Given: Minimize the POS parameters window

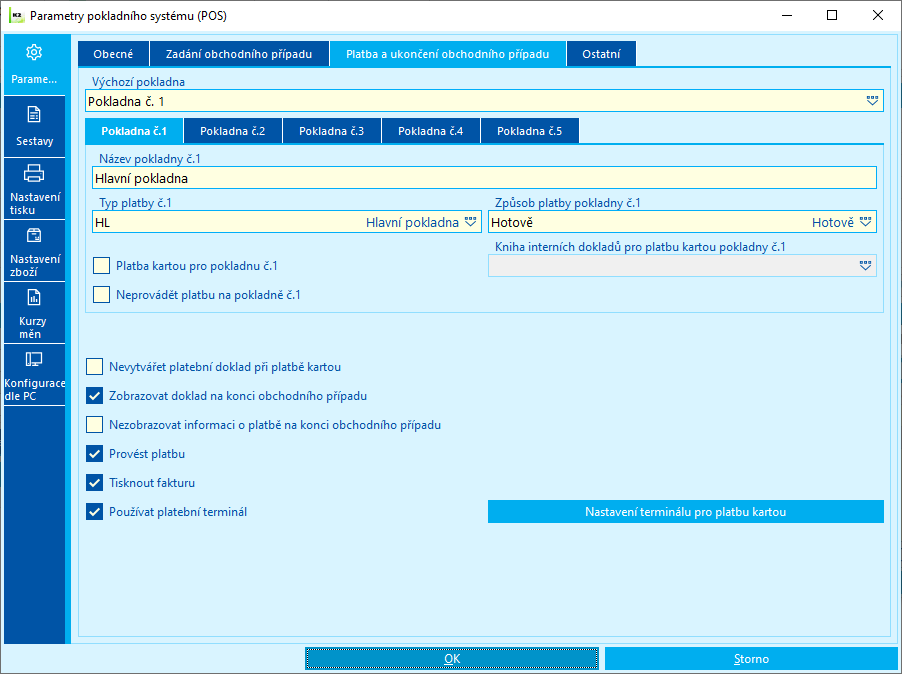Looking at the screenshot, I should click(787, 16).
